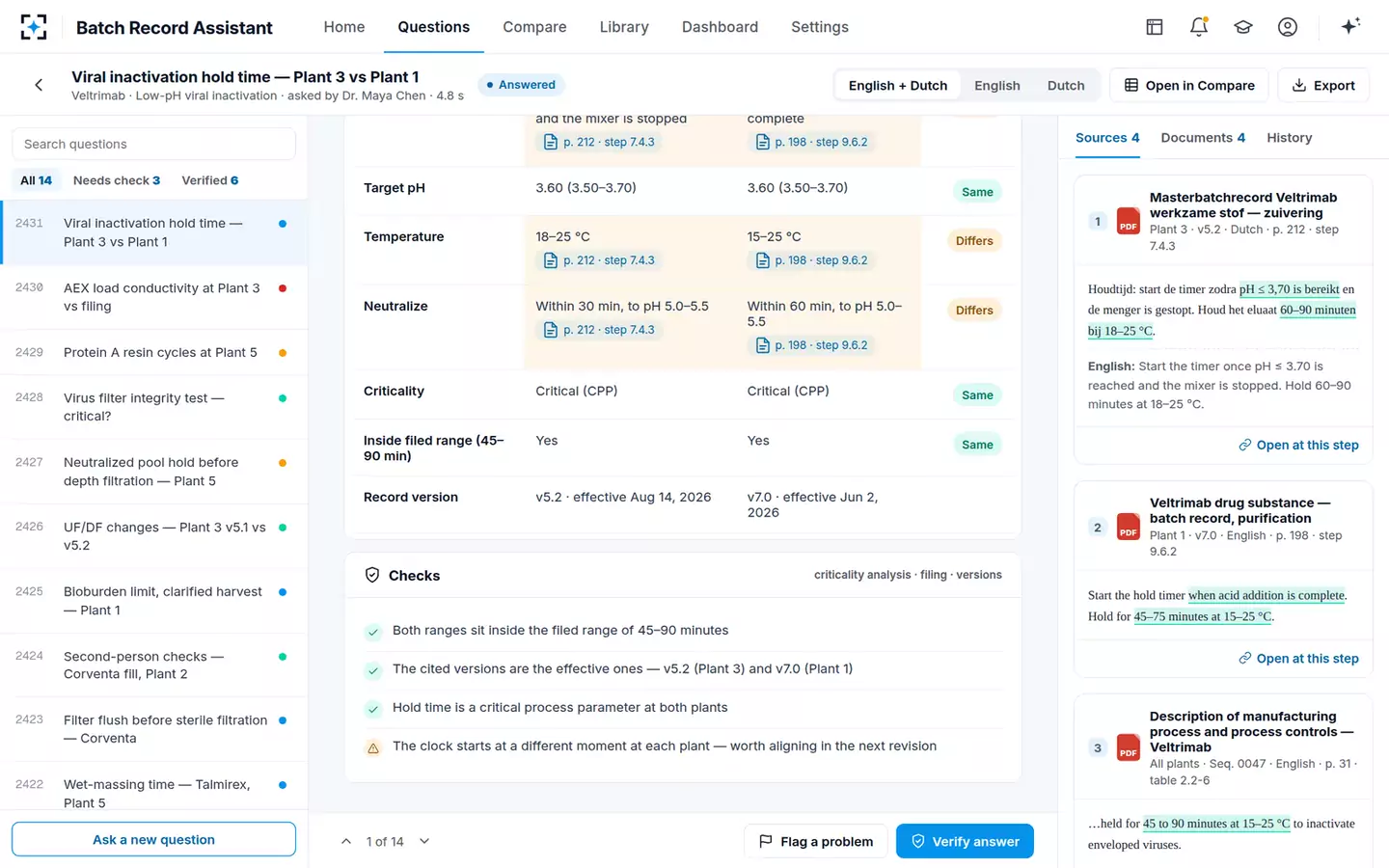This screenshot has height=868, width=1389.
Task: Open Temperature citation p. 212 step 7.4.3
Action: (599, 260)
